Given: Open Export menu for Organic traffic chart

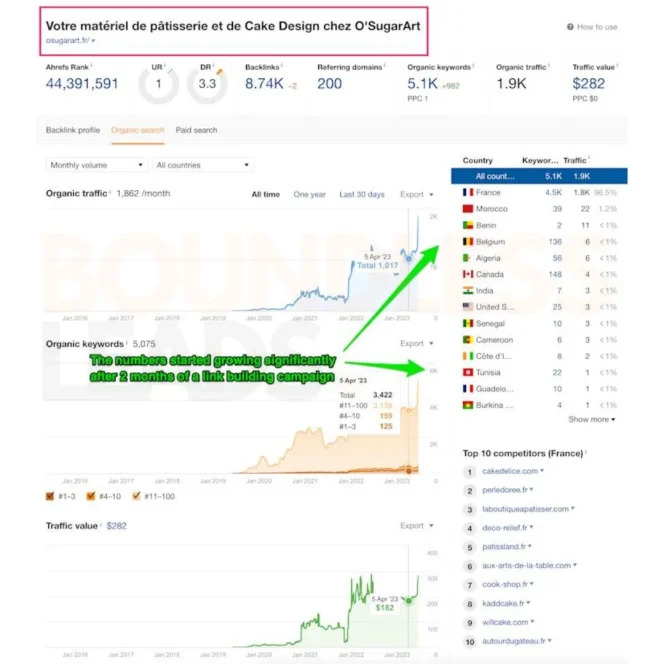Looking at the screenshot, I should coord(417,194).
